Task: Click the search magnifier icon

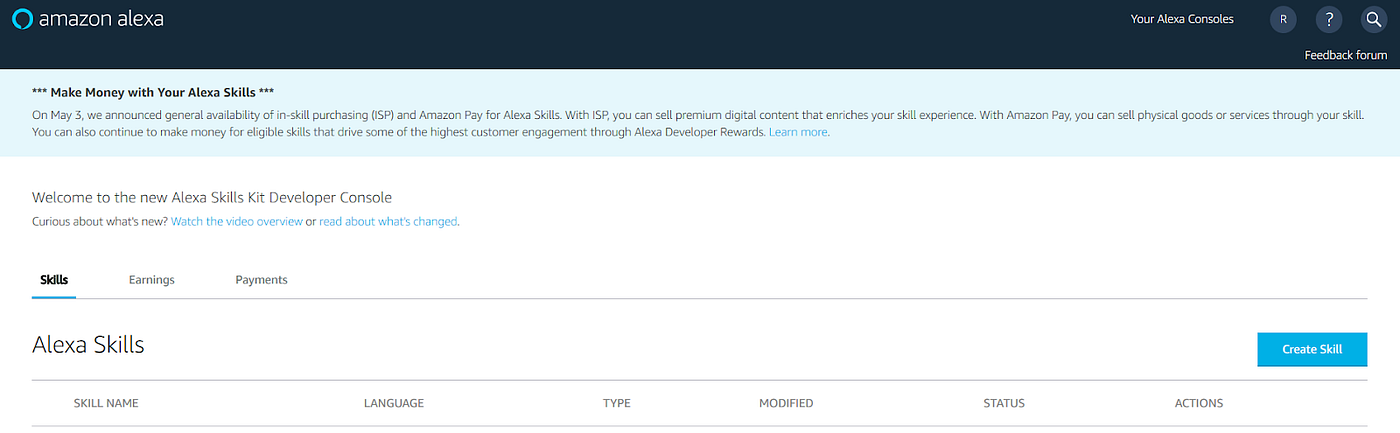Action: (x=1373, y=19)
